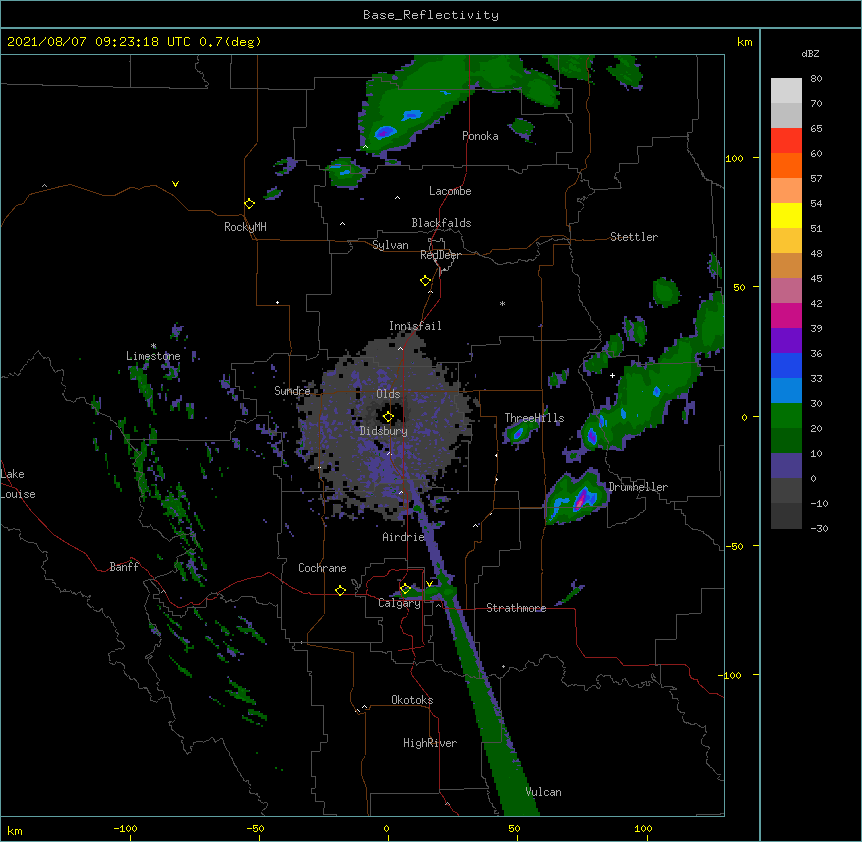The width and height of the screenshot is (862, 842).
Task: Click the Banff label
Action: click(x=124, y=567)
